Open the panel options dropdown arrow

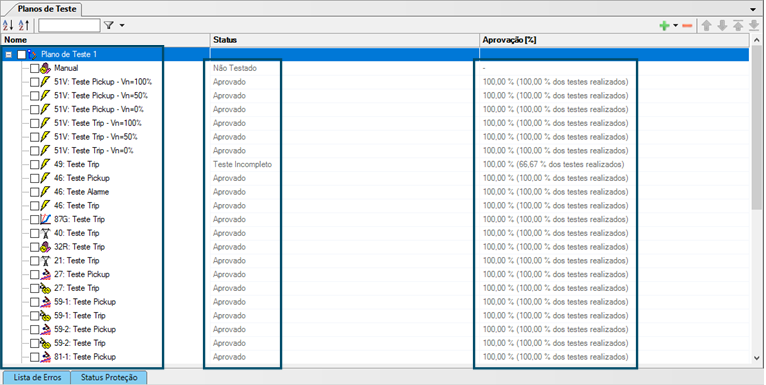click(x=753, y=9)
